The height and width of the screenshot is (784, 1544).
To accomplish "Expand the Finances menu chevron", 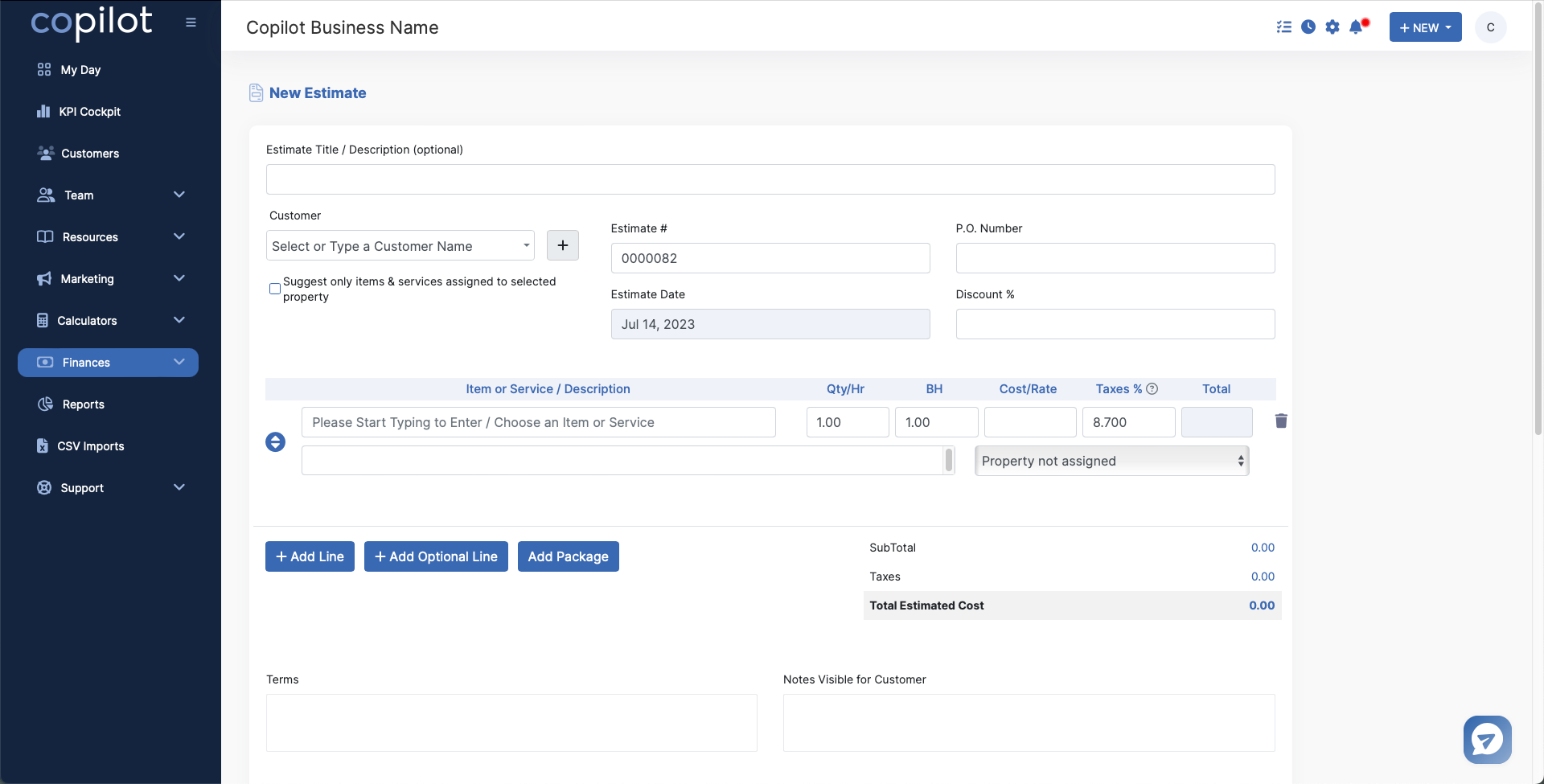I will (x=179, y=362).
